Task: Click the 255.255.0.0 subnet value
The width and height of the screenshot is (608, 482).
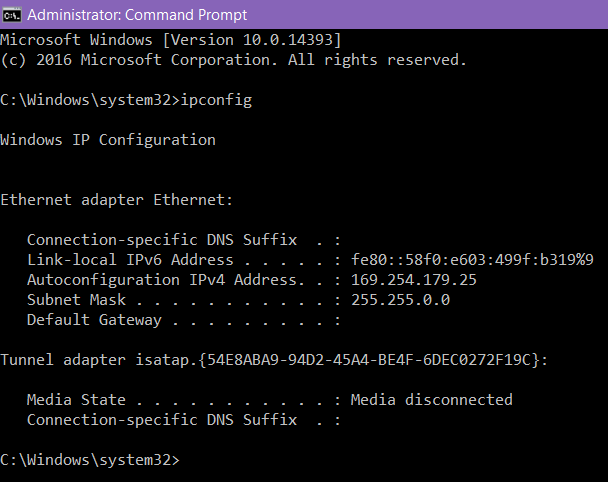Action: [x=400, y=300]
